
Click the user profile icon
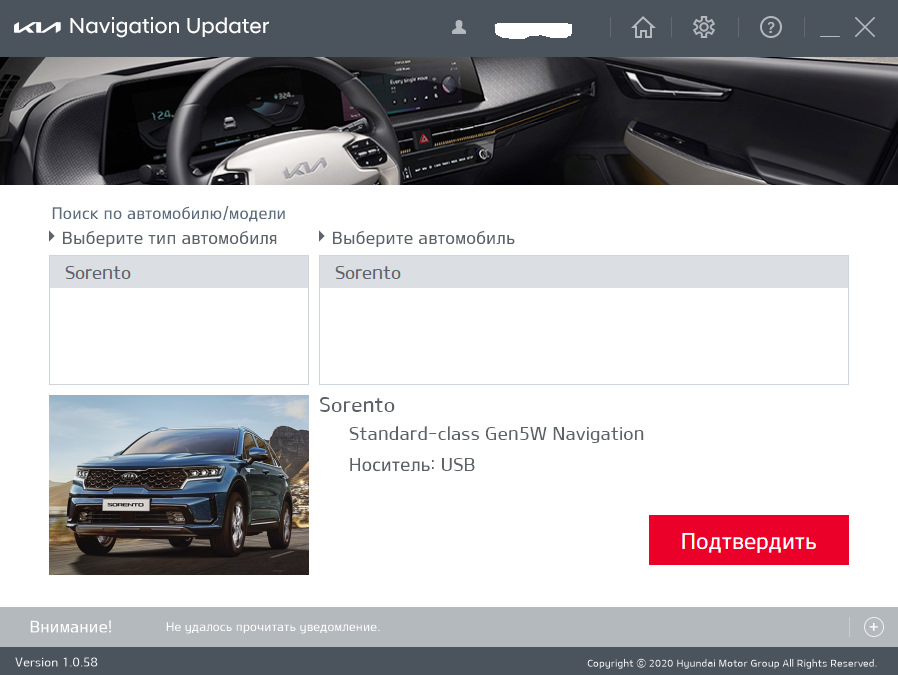point(459,27)
